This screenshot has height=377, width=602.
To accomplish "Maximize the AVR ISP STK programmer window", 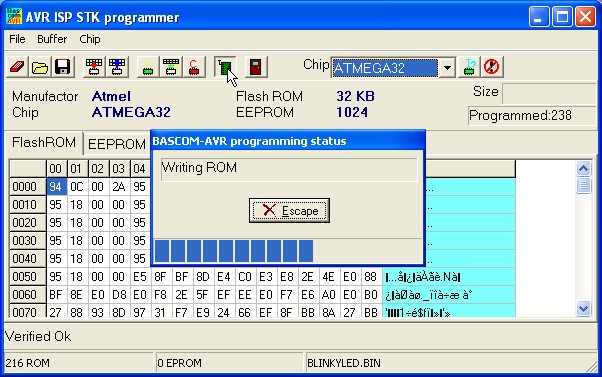I will [x=562, y=17].
